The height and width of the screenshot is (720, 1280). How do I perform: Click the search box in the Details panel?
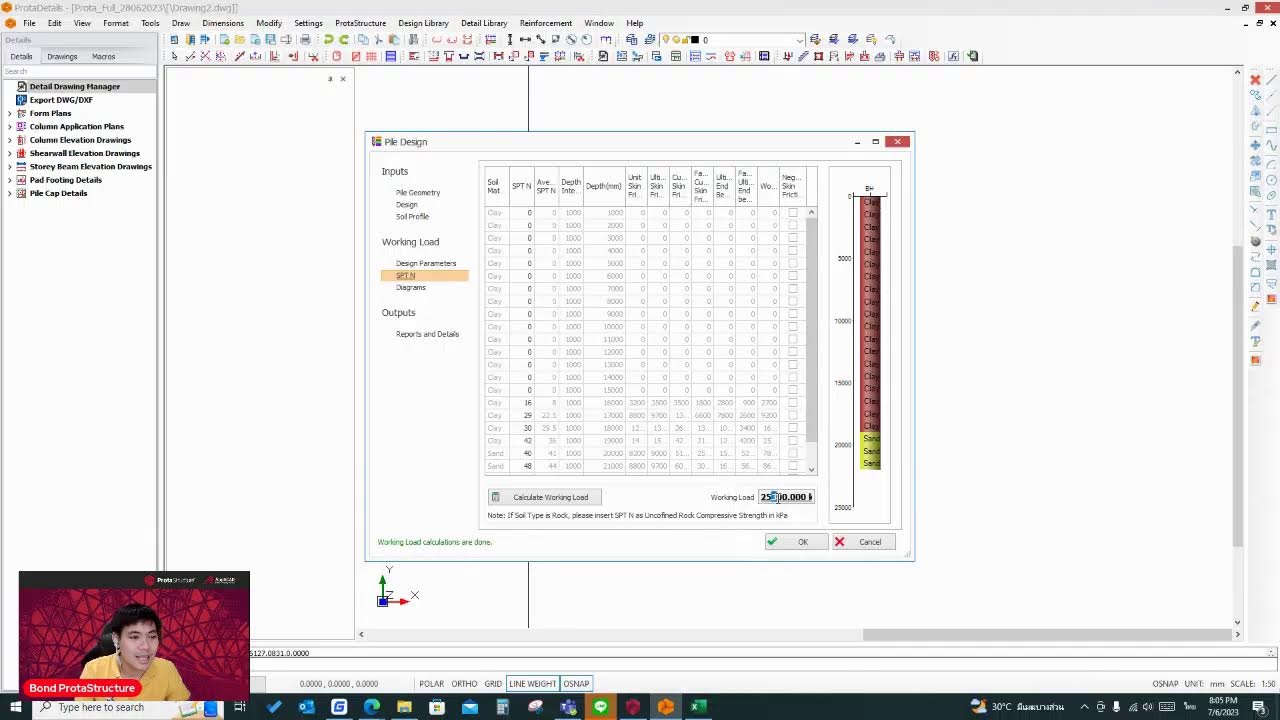pos(78,72)
